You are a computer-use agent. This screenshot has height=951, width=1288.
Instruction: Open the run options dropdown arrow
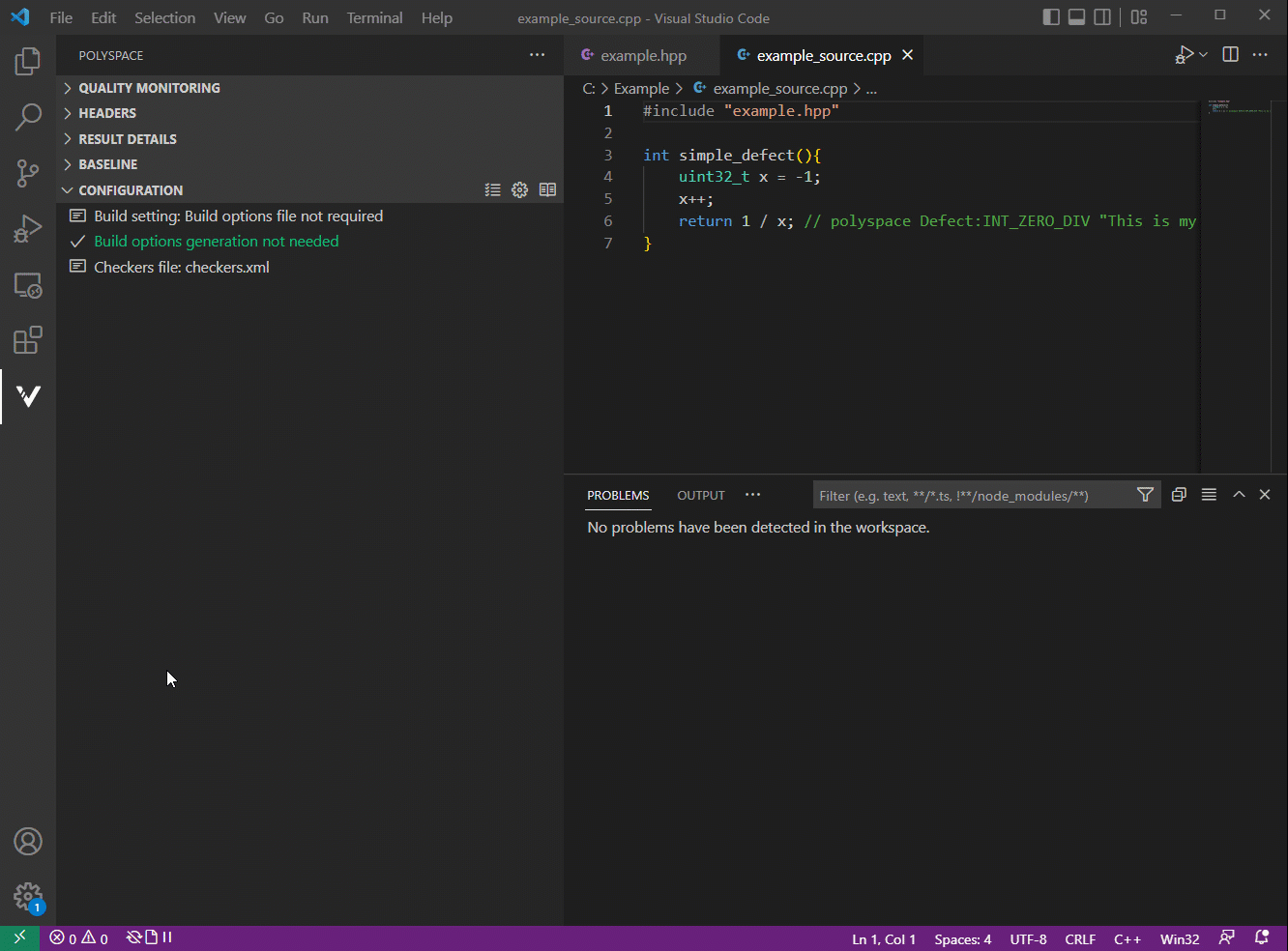point(1202,54)
